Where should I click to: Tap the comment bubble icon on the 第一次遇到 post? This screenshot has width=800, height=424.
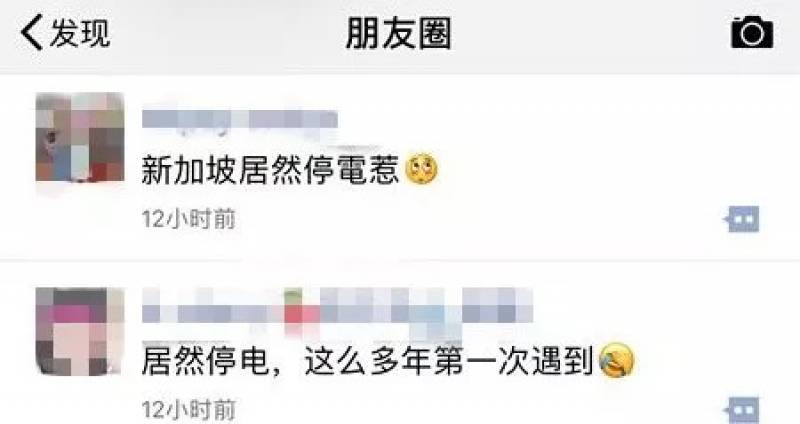(742, 410)
